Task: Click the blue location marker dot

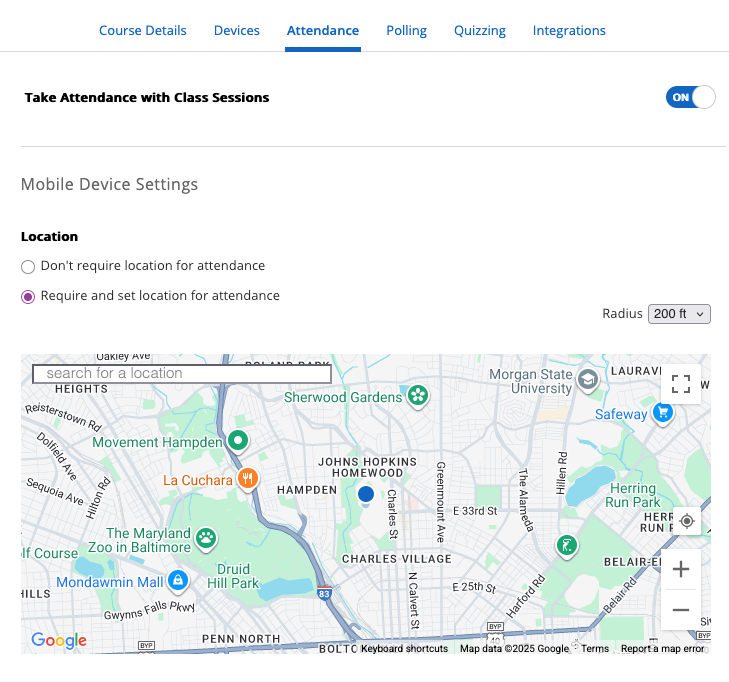Action: tap(366, 494)
